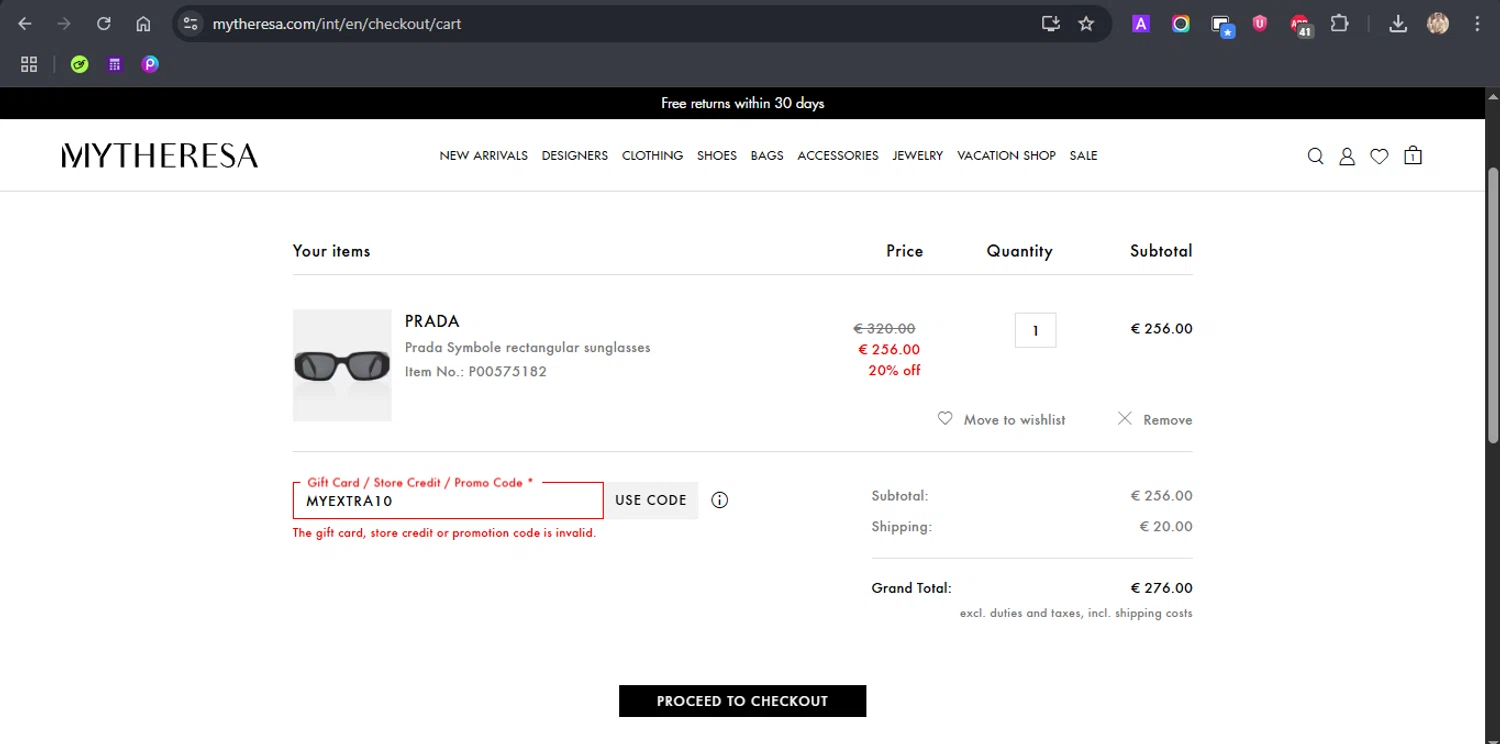Open the red extension with 41 badge
Image resolution: width=1500 pixels, height=744 pixels.
(1300, 25)
